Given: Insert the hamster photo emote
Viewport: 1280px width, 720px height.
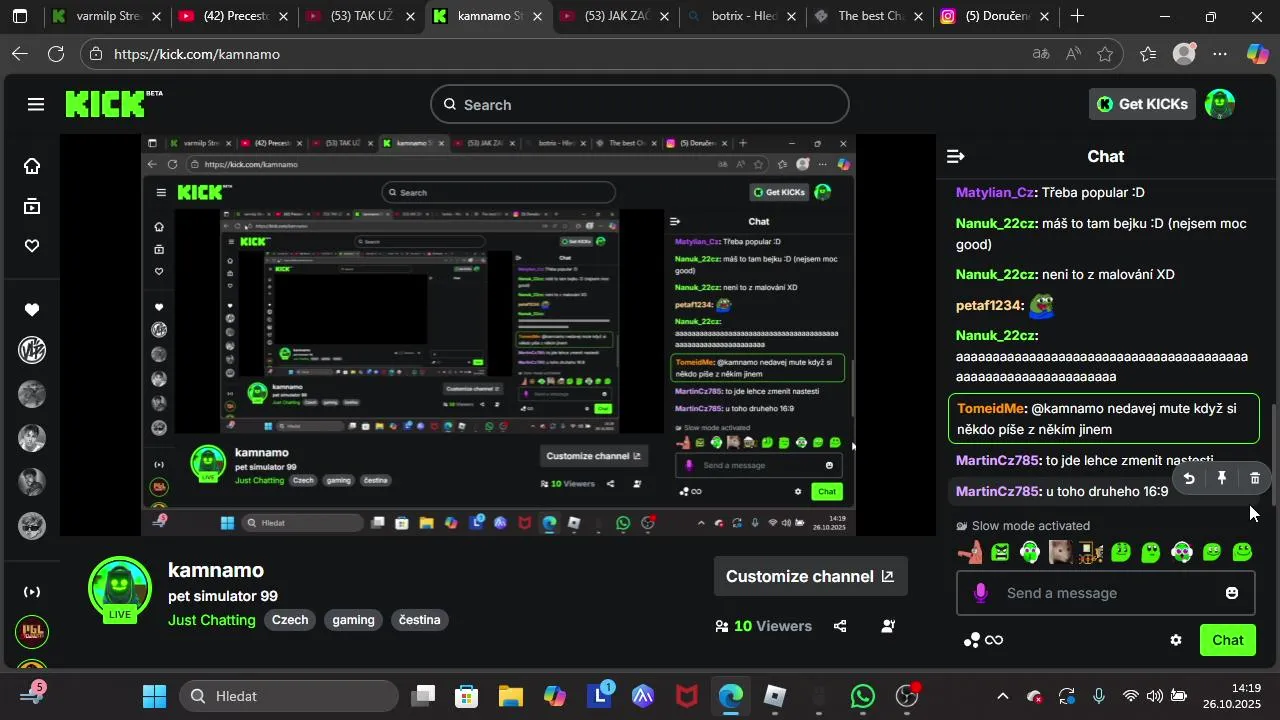Looking at the screenshot, I should coord(1060,552).
